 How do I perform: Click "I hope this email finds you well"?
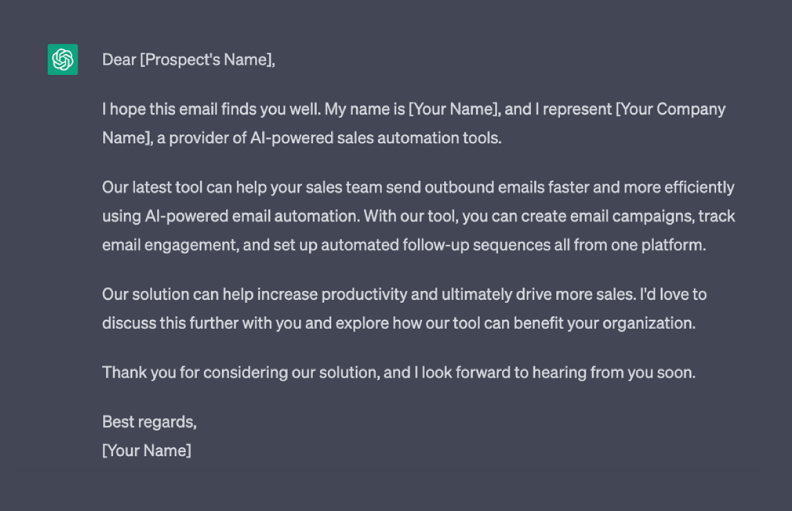(211, 109)
